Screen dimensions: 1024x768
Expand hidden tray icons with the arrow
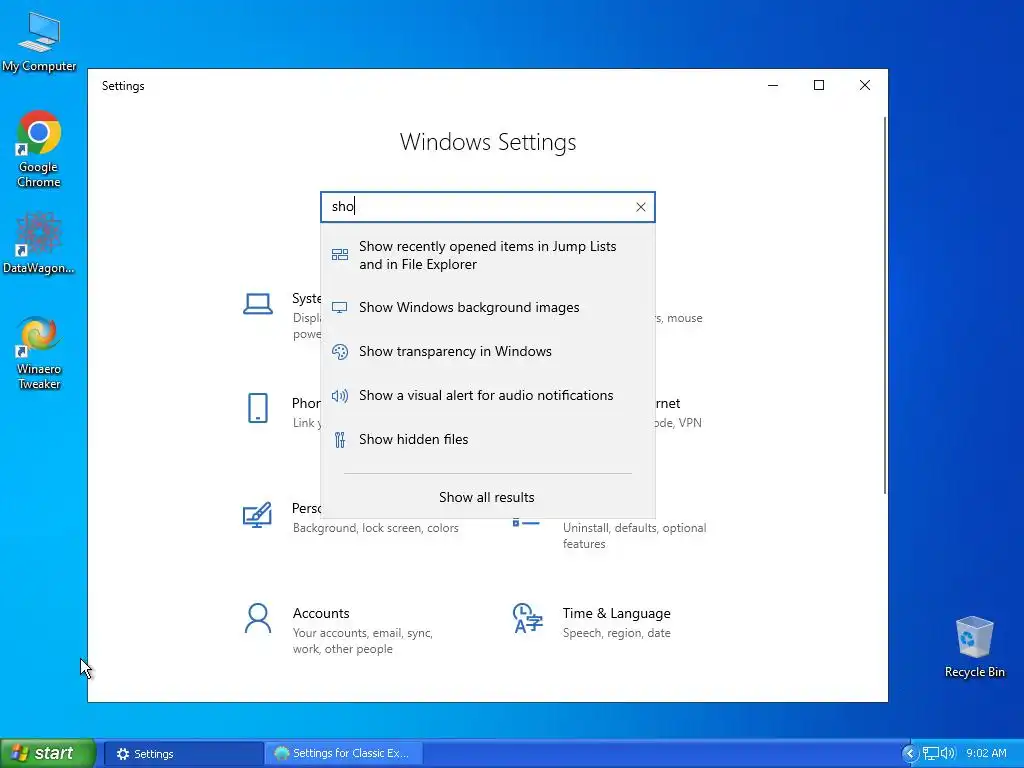[910, 753]
